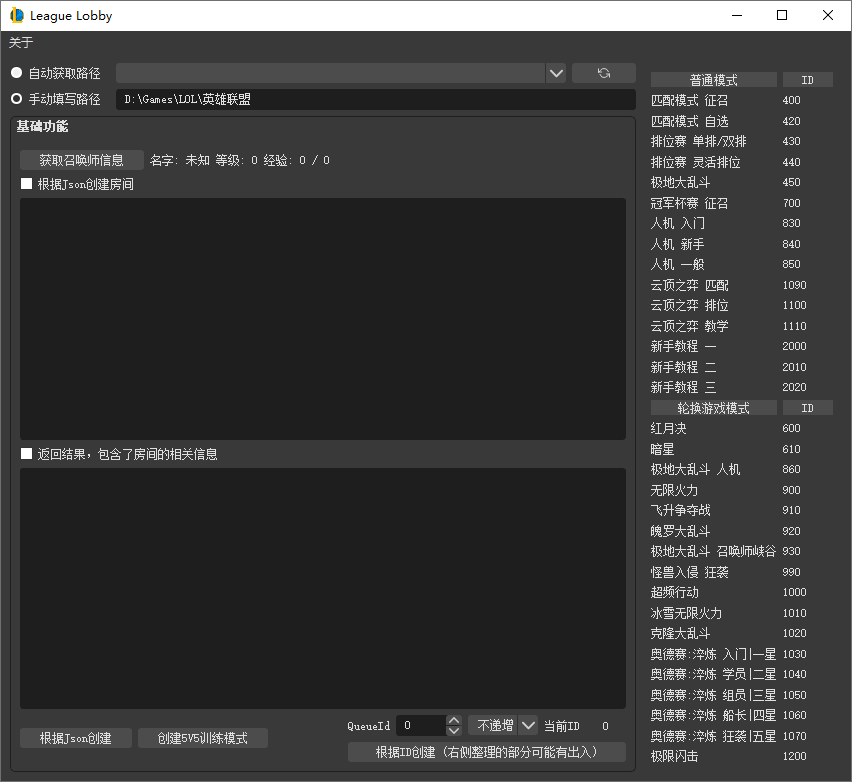This screenshot has height=782, width=852.
Task: Decrease QueueId with the down arrow
Action: click(454, 731)
